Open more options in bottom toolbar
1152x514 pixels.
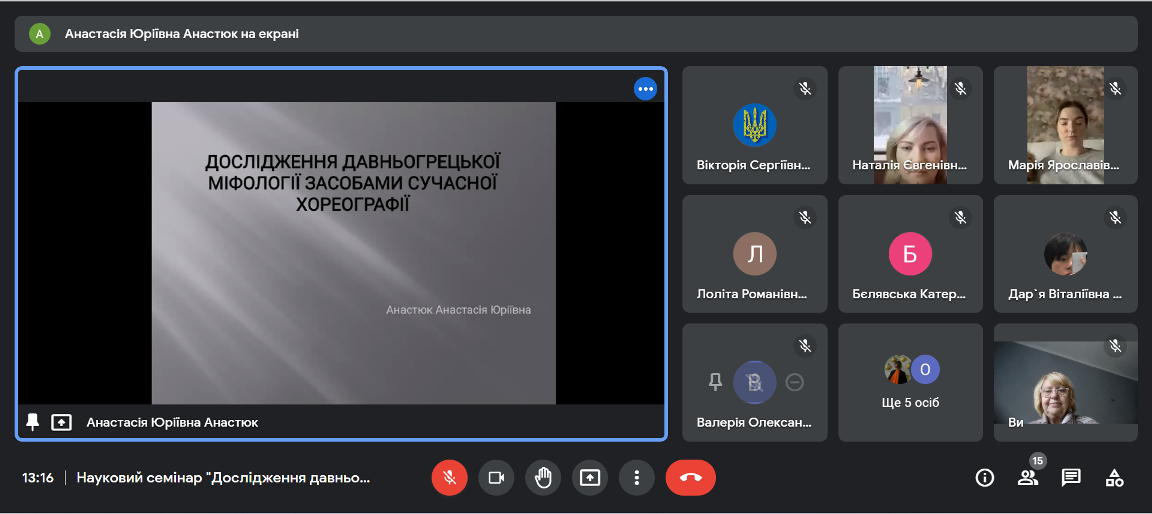[x=636, y=478]
